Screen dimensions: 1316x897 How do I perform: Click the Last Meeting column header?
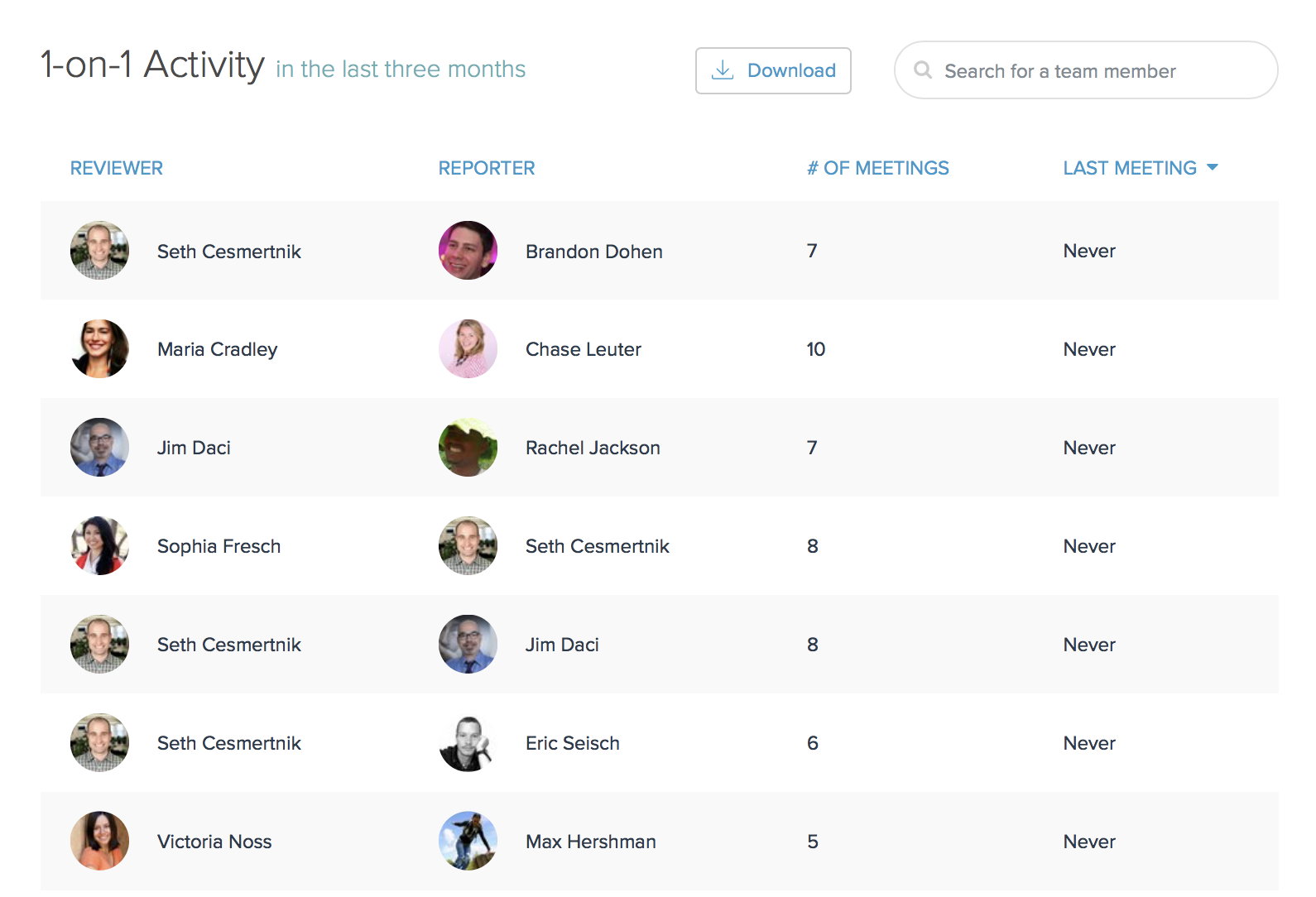(1130, 168)
